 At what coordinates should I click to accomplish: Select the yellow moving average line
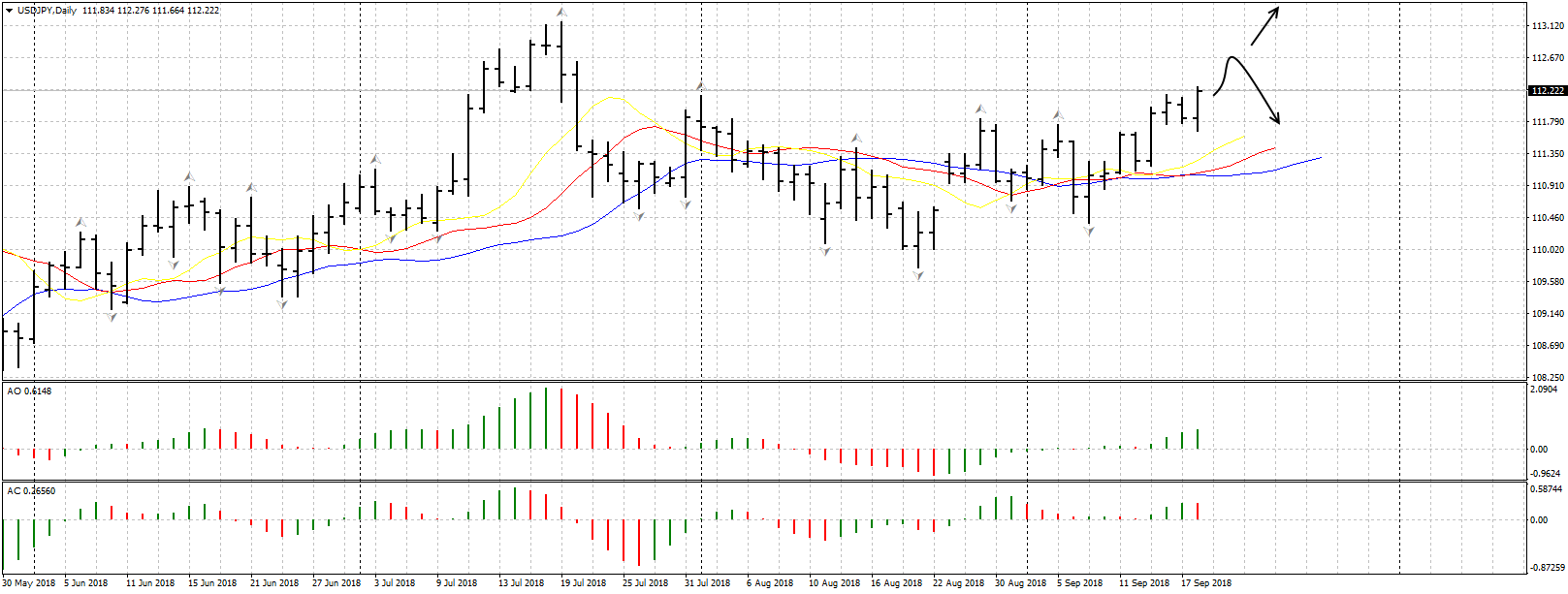point(611,98)
